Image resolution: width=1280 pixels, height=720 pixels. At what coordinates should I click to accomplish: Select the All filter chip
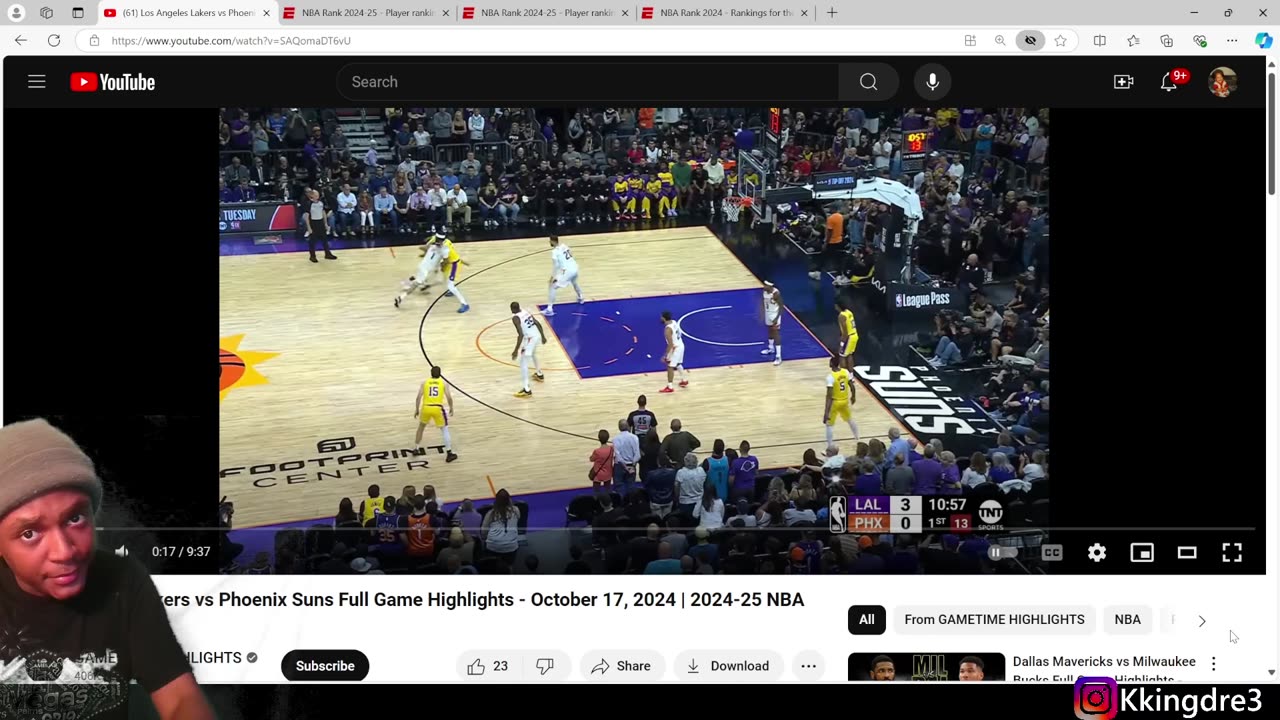[866, 620]
